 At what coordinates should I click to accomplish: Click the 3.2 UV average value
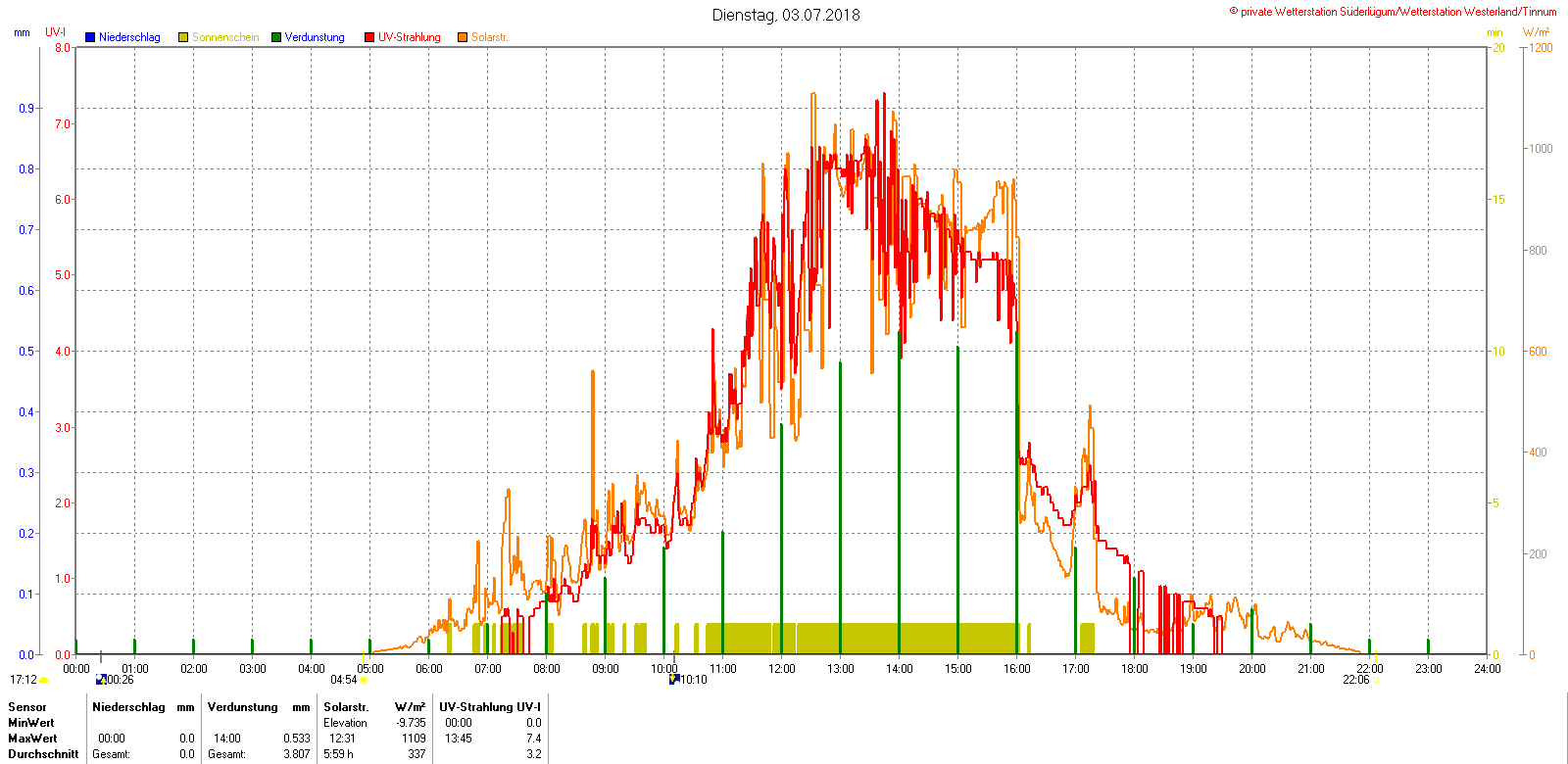(x=534, y=754)
